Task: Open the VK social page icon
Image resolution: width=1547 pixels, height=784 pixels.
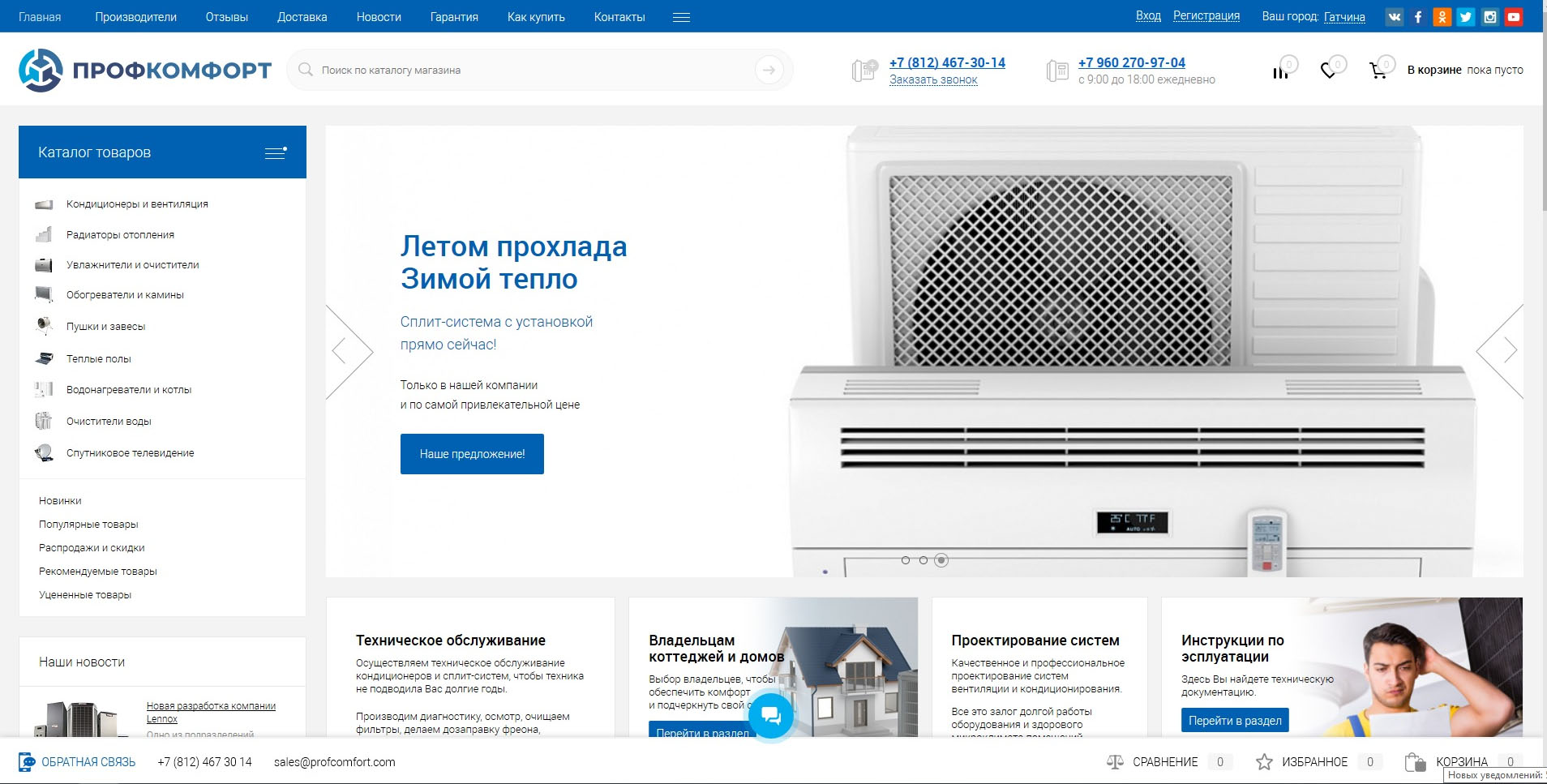Action: point(1394,17)
